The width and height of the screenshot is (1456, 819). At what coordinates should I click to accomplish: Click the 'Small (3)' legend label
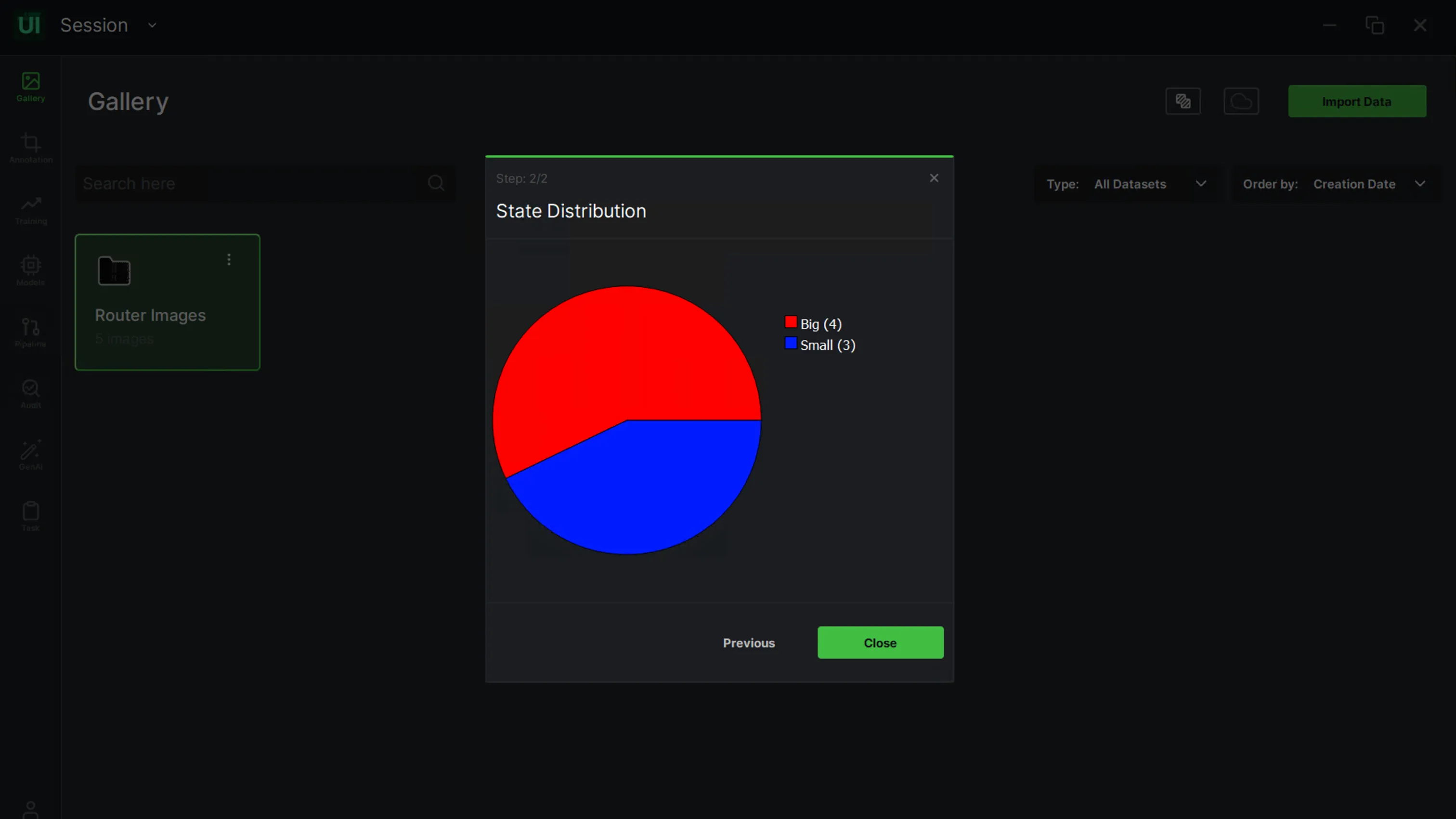tap(828, 345)
